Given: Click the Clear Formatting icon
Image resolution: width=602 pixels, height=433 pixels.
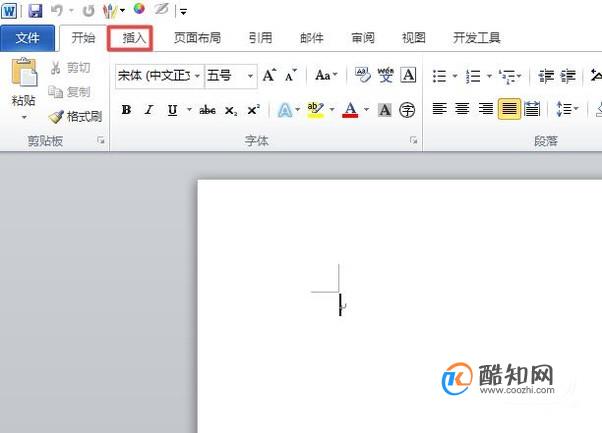Looking at the screenshot, I should [x=362, y=75].
